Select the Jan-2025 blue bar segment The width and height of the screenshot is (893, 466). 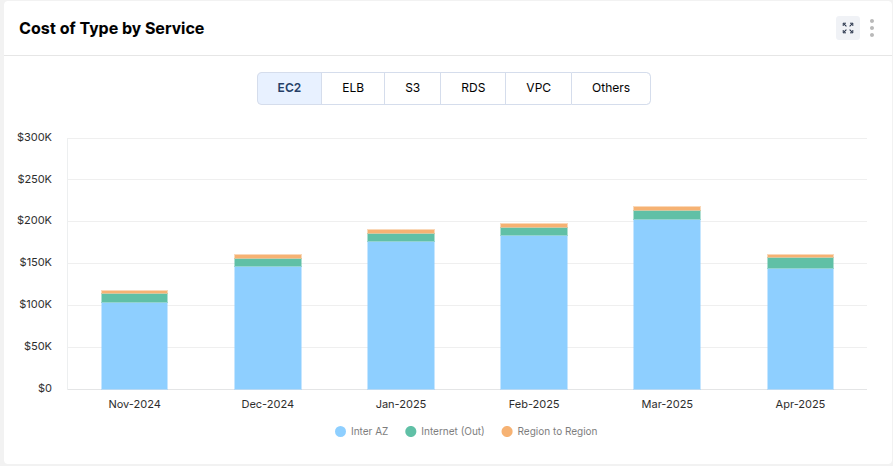[x=401, y=315]
